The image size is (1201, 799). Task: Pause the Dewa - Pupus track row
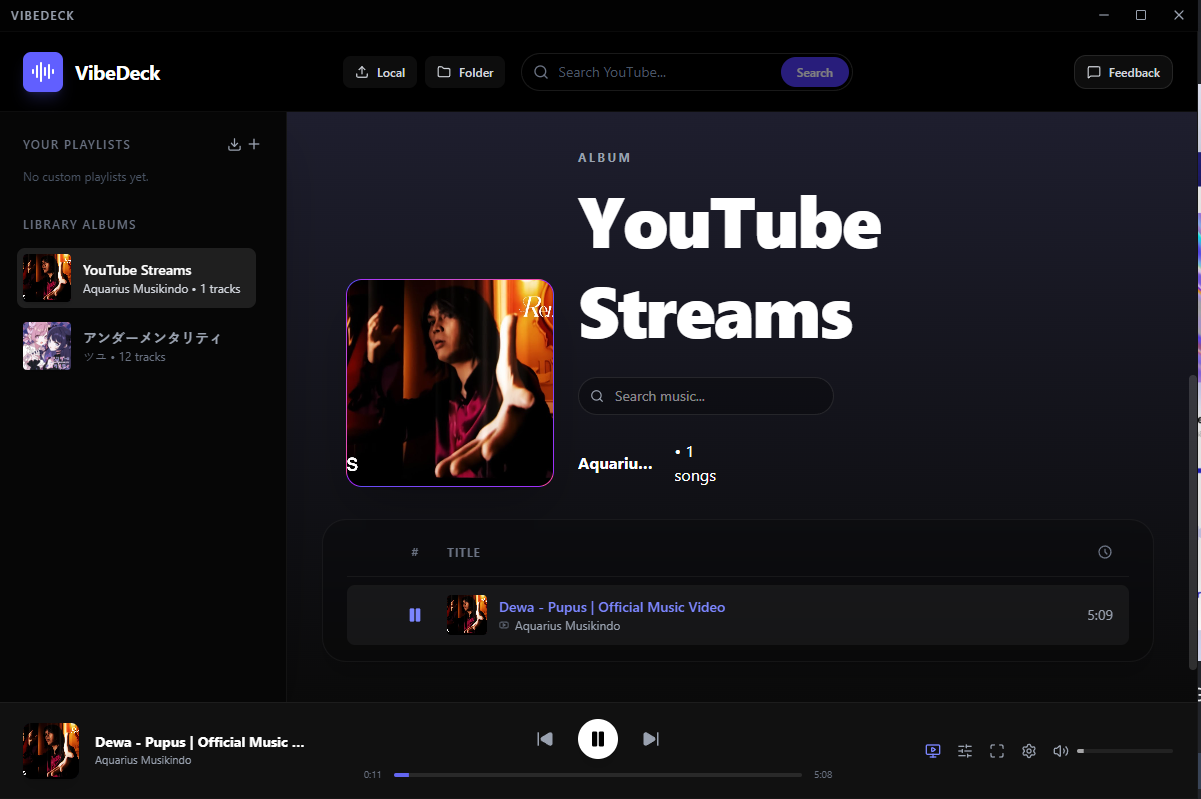pos(415,615)
